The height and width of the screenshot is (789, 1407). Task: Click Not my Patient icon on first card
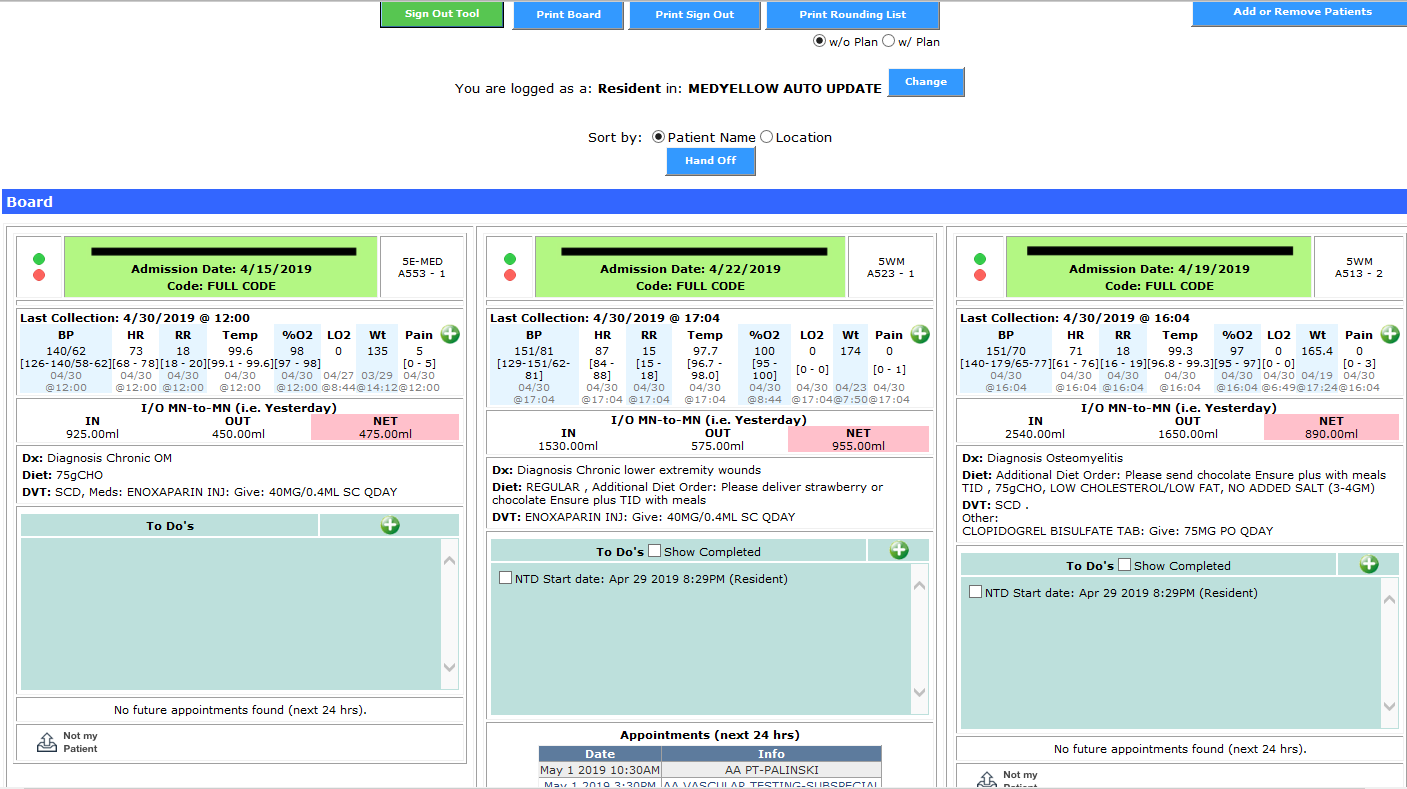pyautogui.click(x=47, y=742)
